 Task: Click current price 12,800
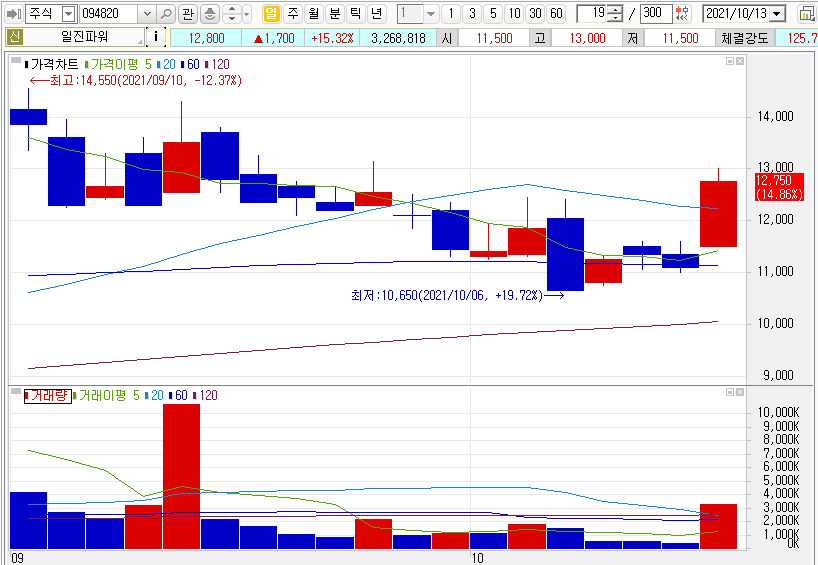pyautogui.click(x=207, y=38)
